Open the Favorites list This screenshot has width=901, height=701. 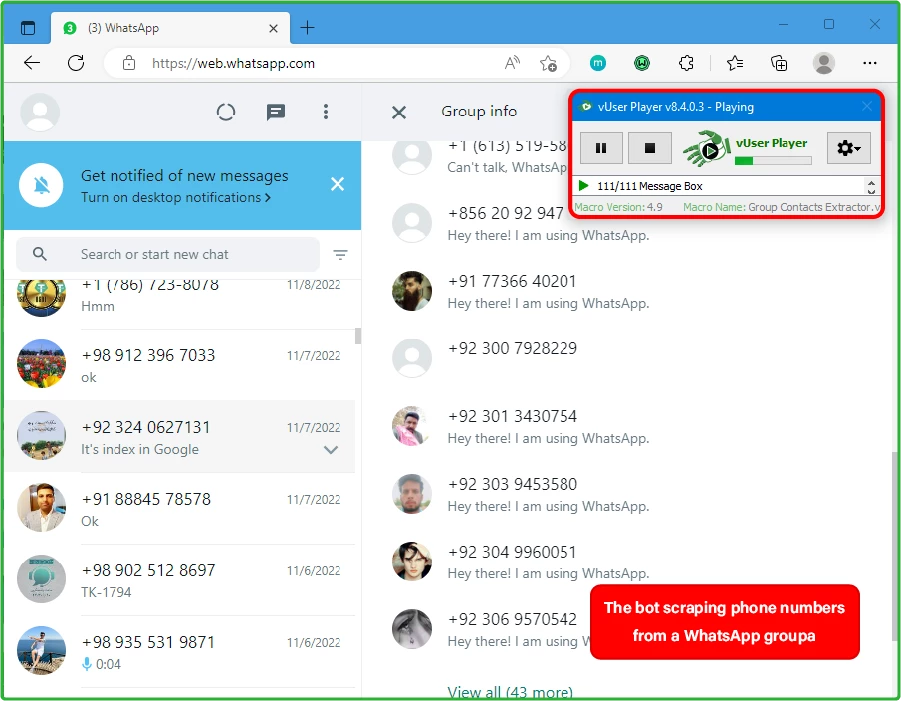(x=735, y=63)
